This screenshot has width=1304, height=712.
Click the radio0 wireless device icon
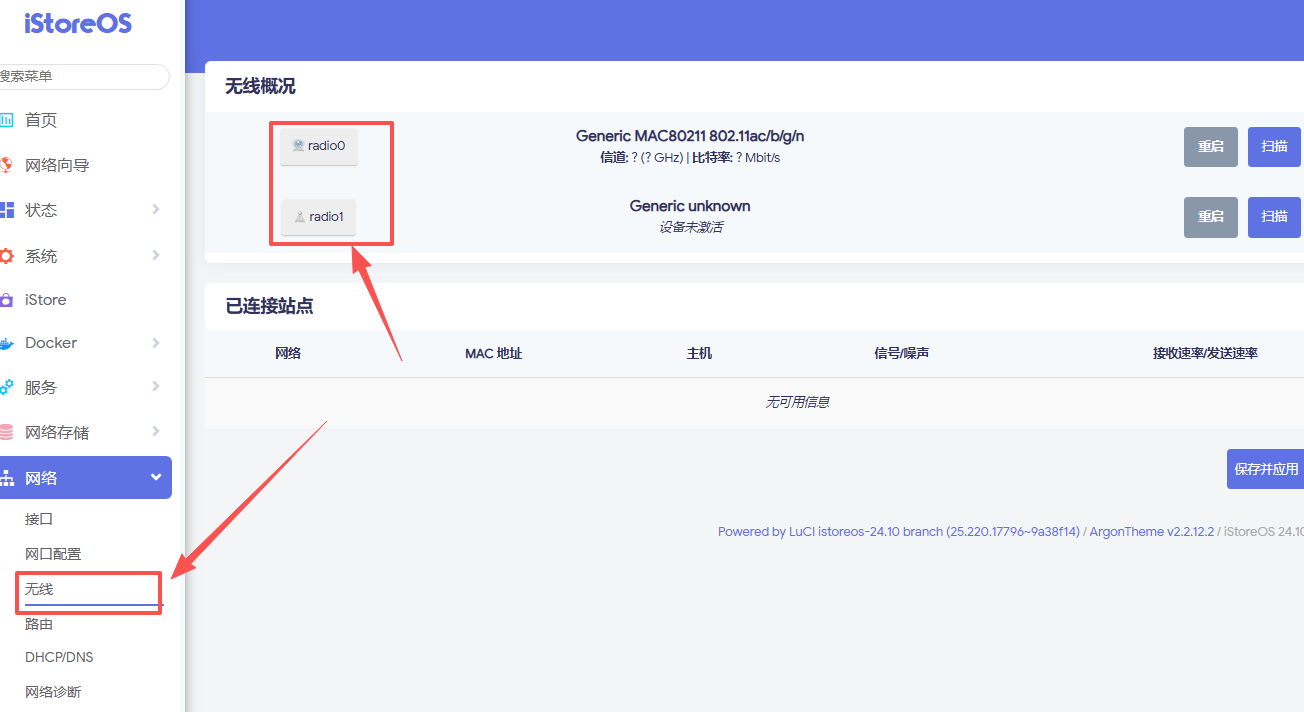pos(298,146)
